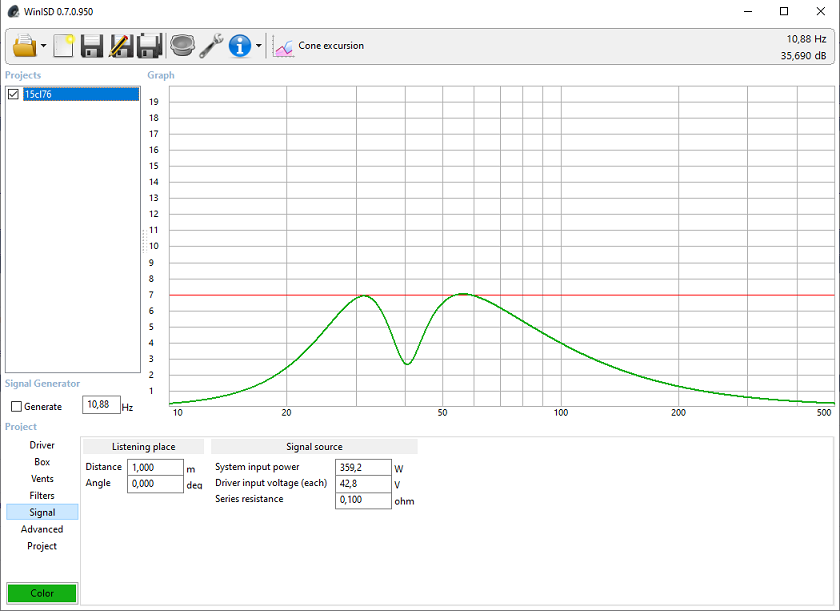Open the Project tab in the bottom list

tap(42, 546)
